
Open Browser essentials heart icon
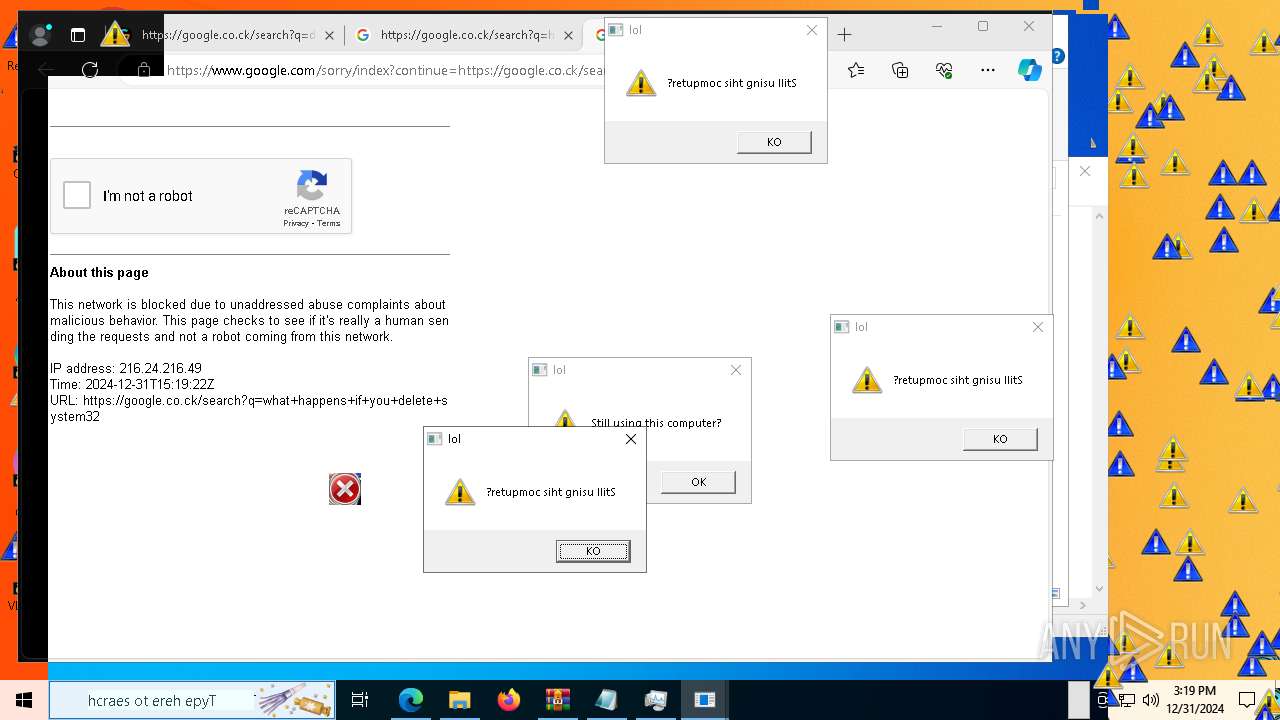point(944,70)
